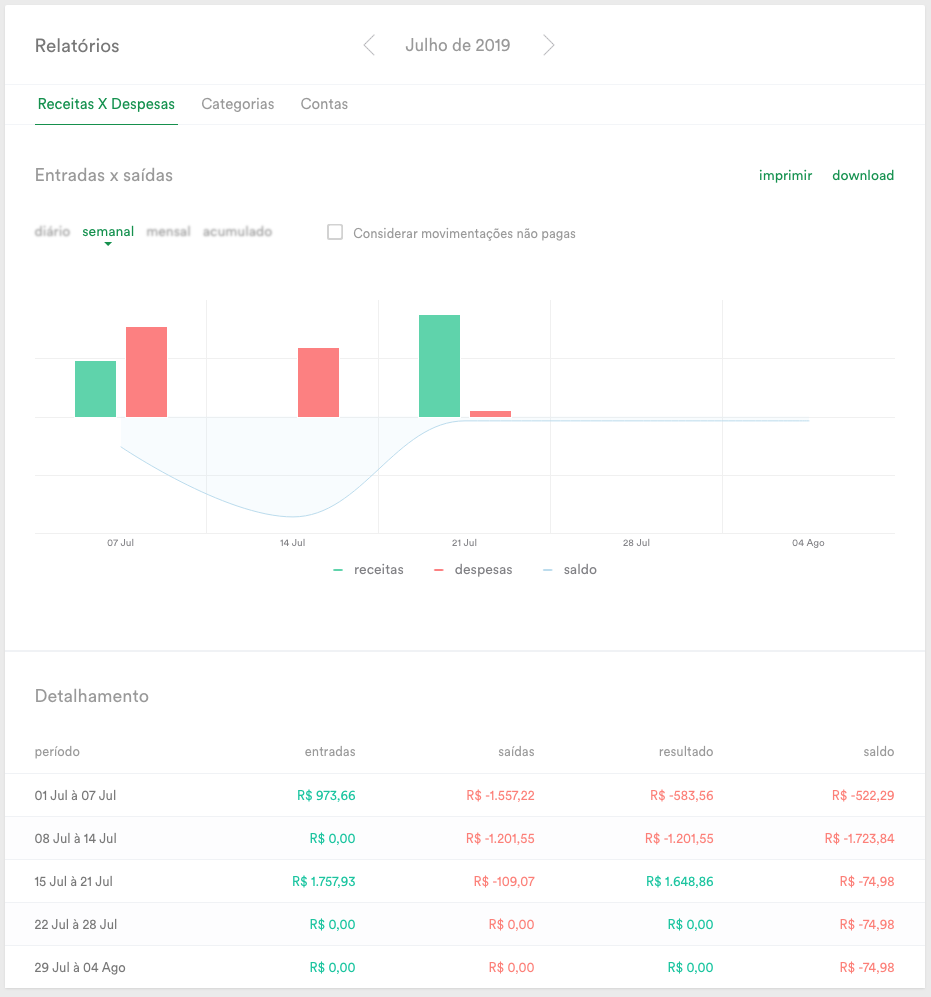Select the Receitas X Despesas tab
The width and height of the screenshot is (931, 997).
[x=106, y=104]
